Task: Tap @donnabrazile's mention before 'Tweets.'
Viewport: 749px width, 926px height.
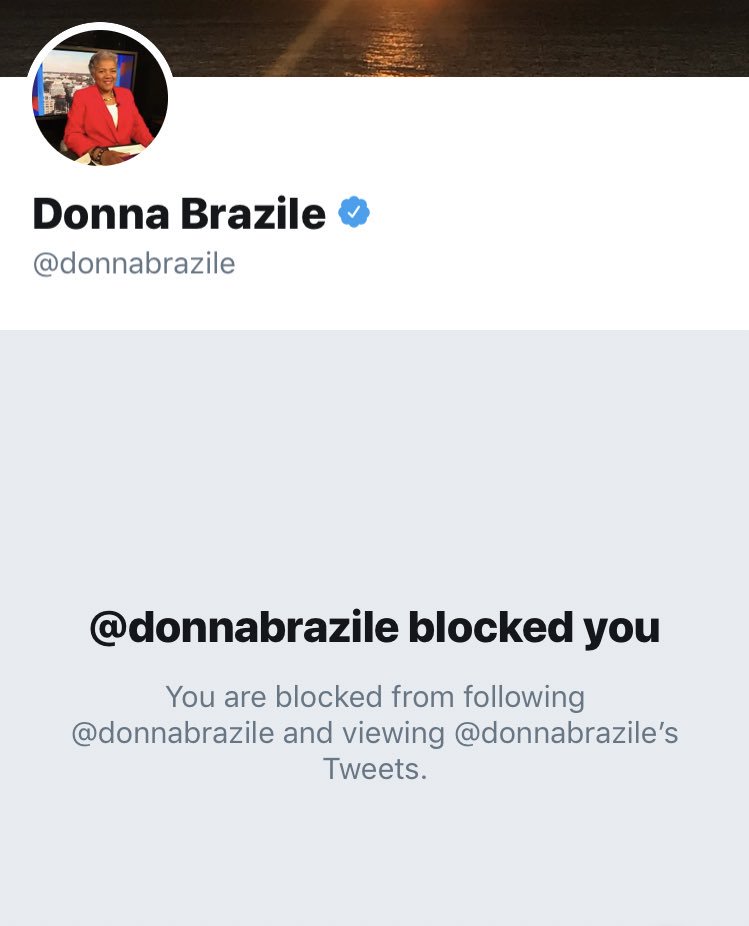Action: (x=566, y=733)
